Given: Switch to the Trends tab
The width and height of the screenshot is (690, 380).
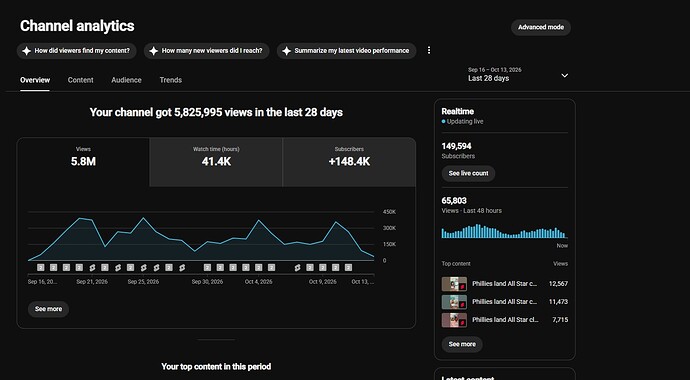Looking at the screenshot, I should point(171,80).
